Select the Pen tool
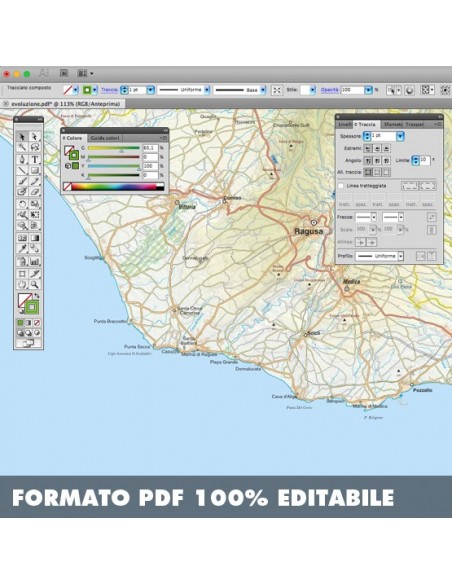This screenshot has width=452, height=584. [22, 160]
